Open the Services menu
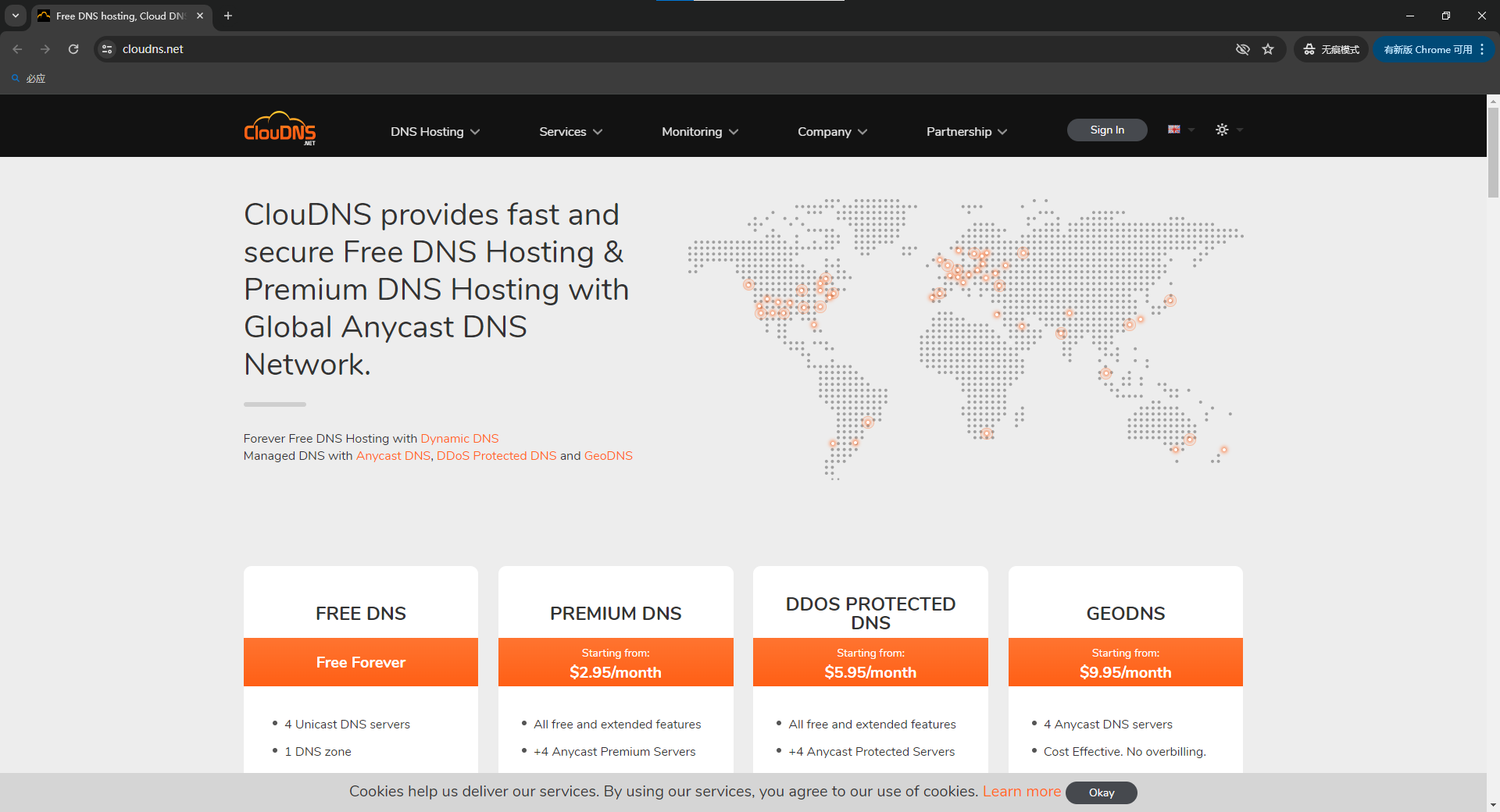Image resolution: width=1500 pixels, height=812 pixels. (x=571, y=131)
